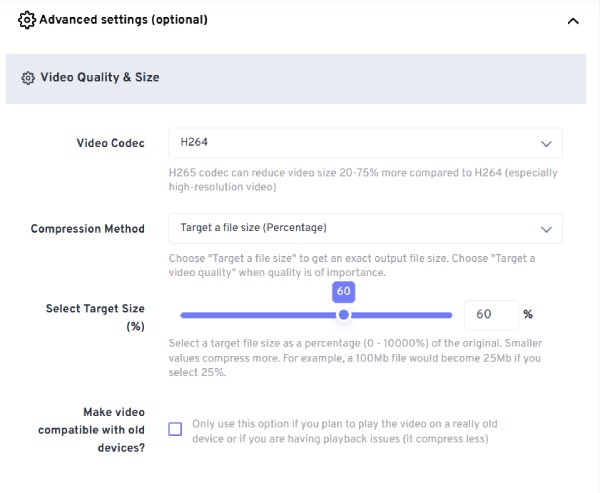The height and width of the screenshot is (493, 600).
Task: Click the Video Quality & Size header
Action: tap(296, 78)
